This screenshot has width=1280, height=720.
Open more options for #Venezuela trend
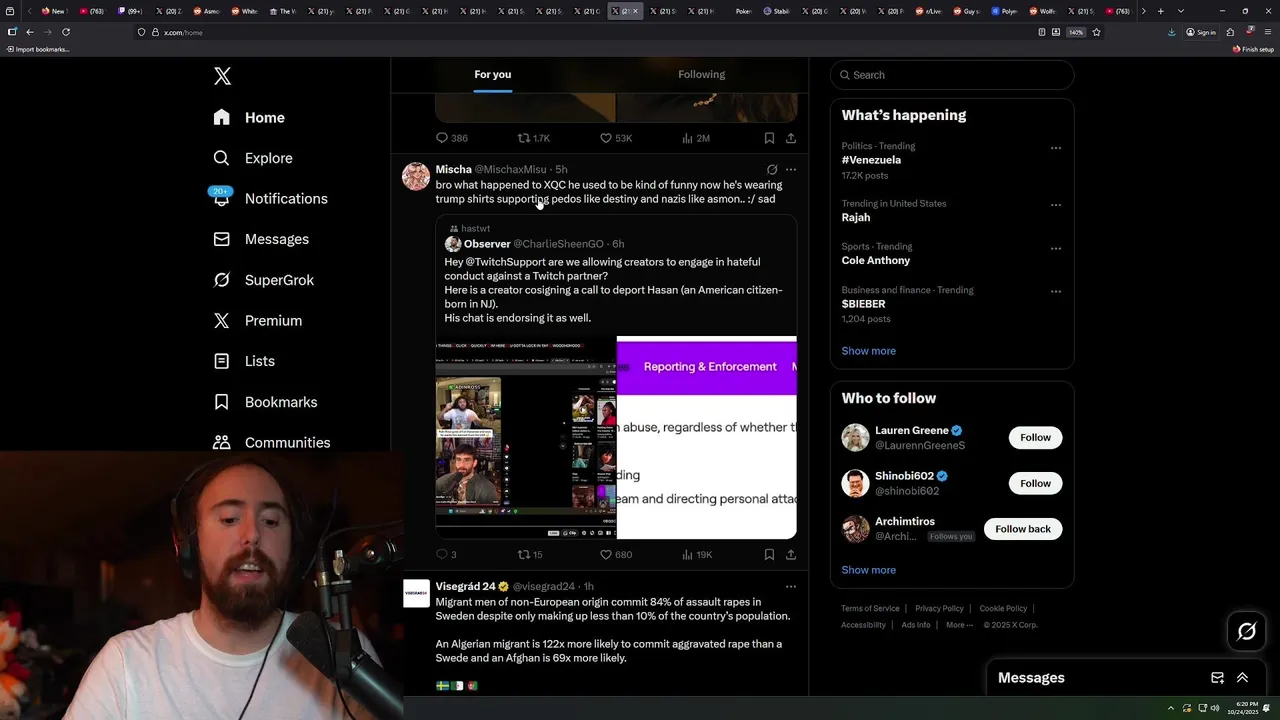pos(1056,148)
